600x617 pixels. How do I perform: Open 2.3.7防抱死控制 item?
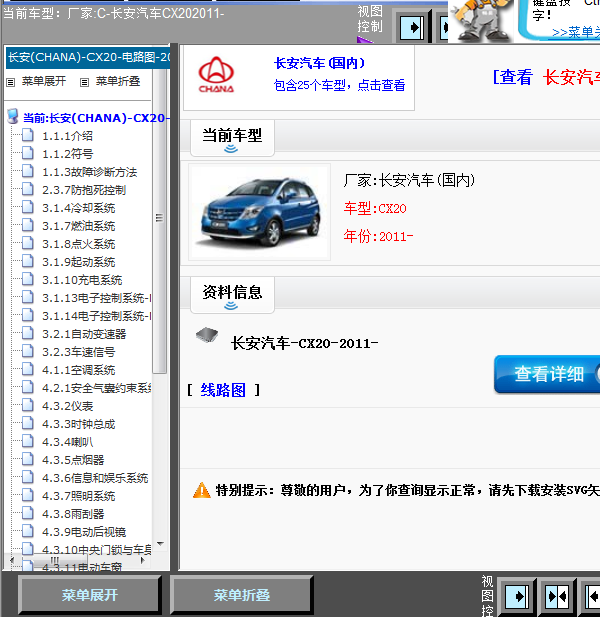(84, 190)
